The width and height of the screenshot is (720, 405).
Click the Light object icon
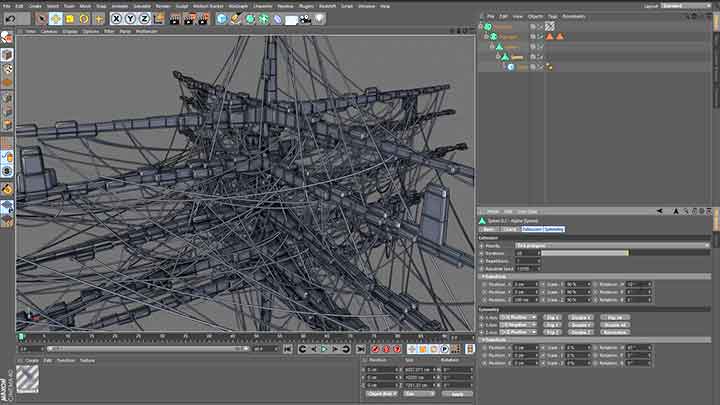coord(320,19)
